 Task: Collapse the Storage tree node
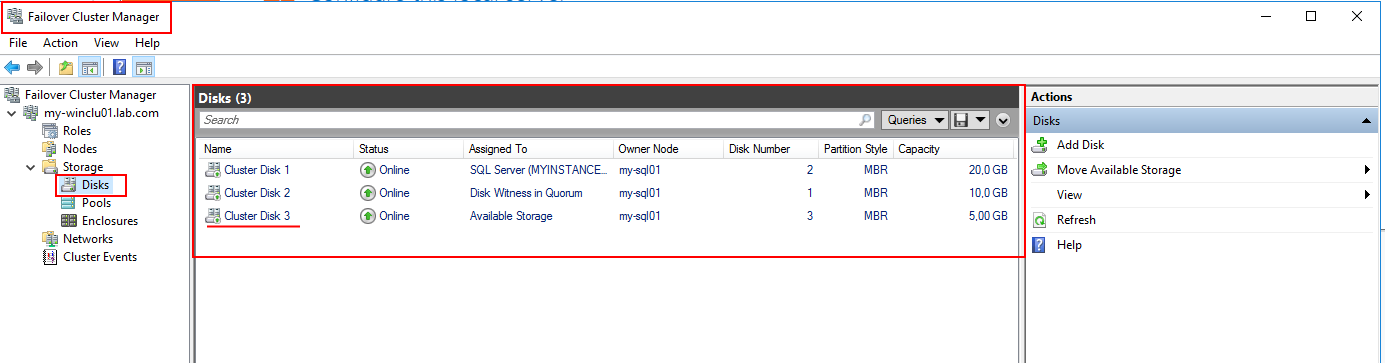click(30, 167)
